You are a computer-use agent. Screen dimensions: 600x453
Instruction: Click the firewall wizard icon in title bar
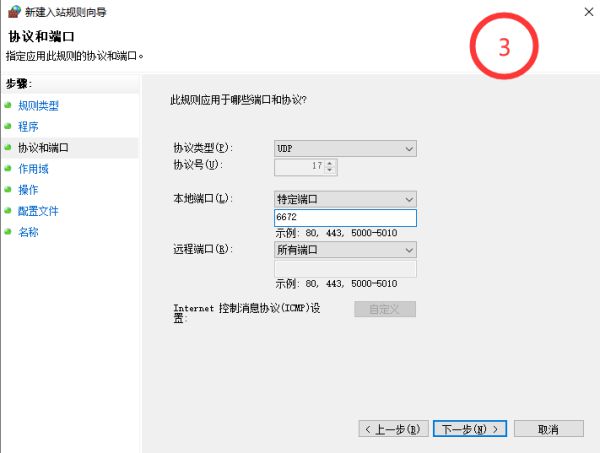pyautogui.click(x=13, y=12)
